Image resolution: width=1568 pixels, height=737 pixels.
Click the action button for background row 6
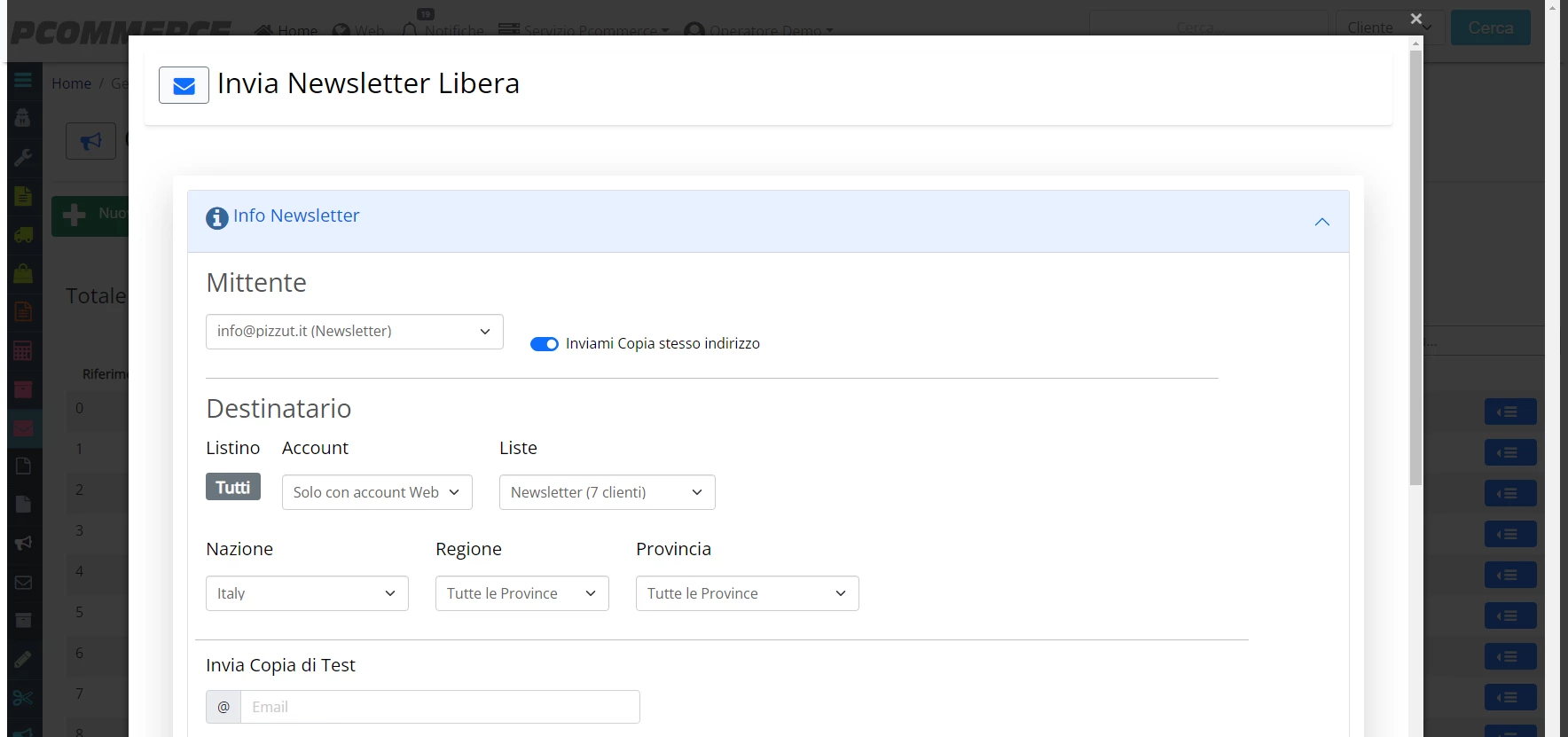pos(1510,657)
